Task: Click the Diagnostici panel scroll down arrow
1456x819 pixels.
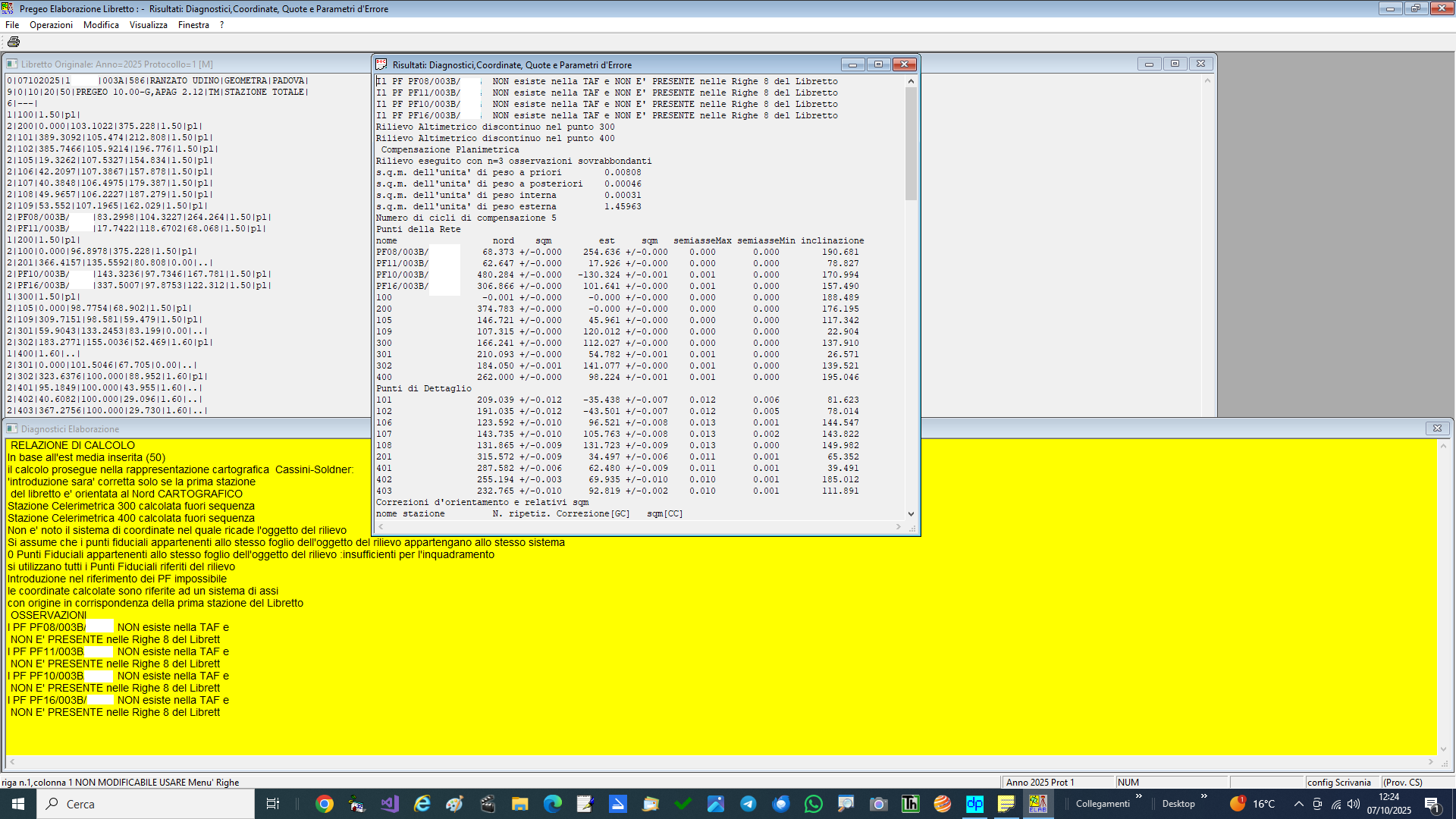Action: point(1442,749)
